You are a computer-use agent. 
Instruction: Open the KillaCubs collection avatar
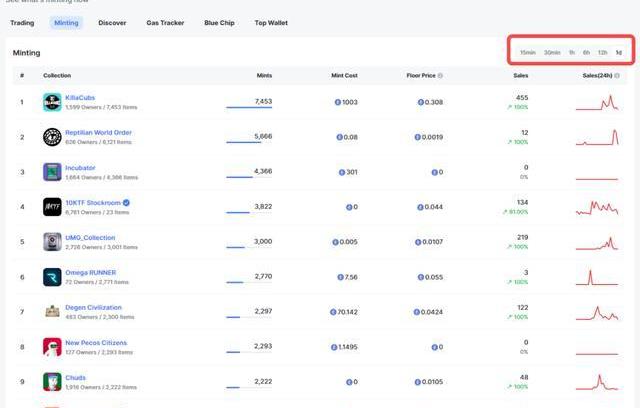[x=52, y=102]
